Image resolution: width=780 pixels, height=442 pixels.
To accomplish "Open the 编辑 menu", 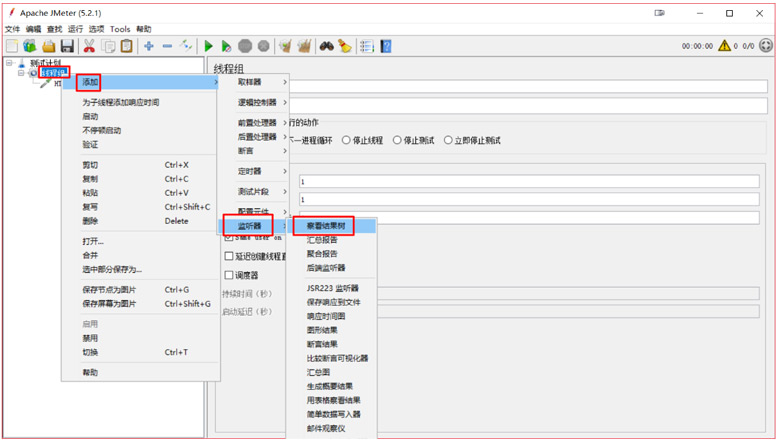I will pyautogui.click(x=33, y=29).
